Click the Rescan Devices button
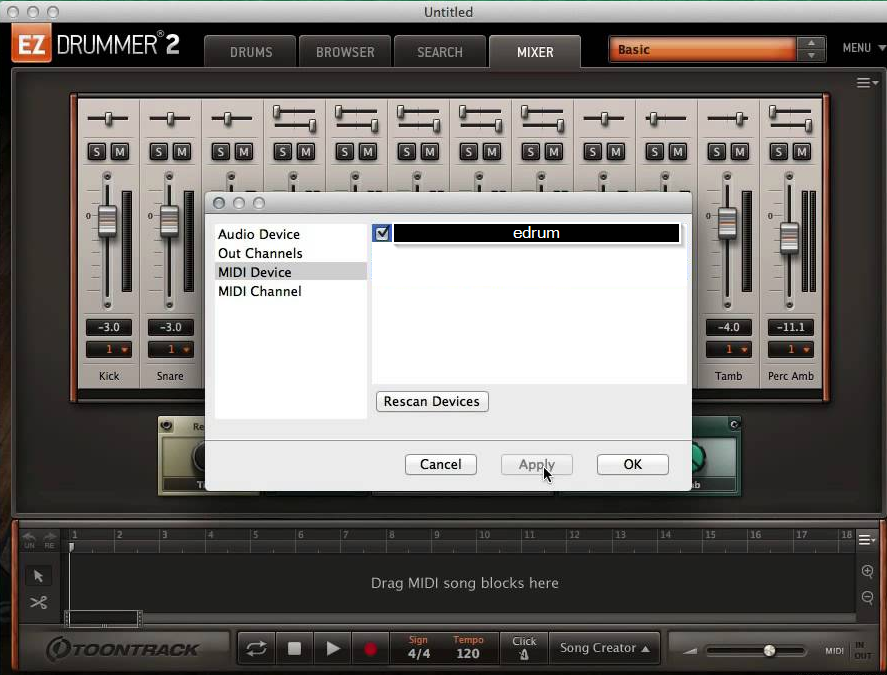Image resolution: width=887 pixels, height=675 pixels. pyautogui.click(x=432, y=402)
